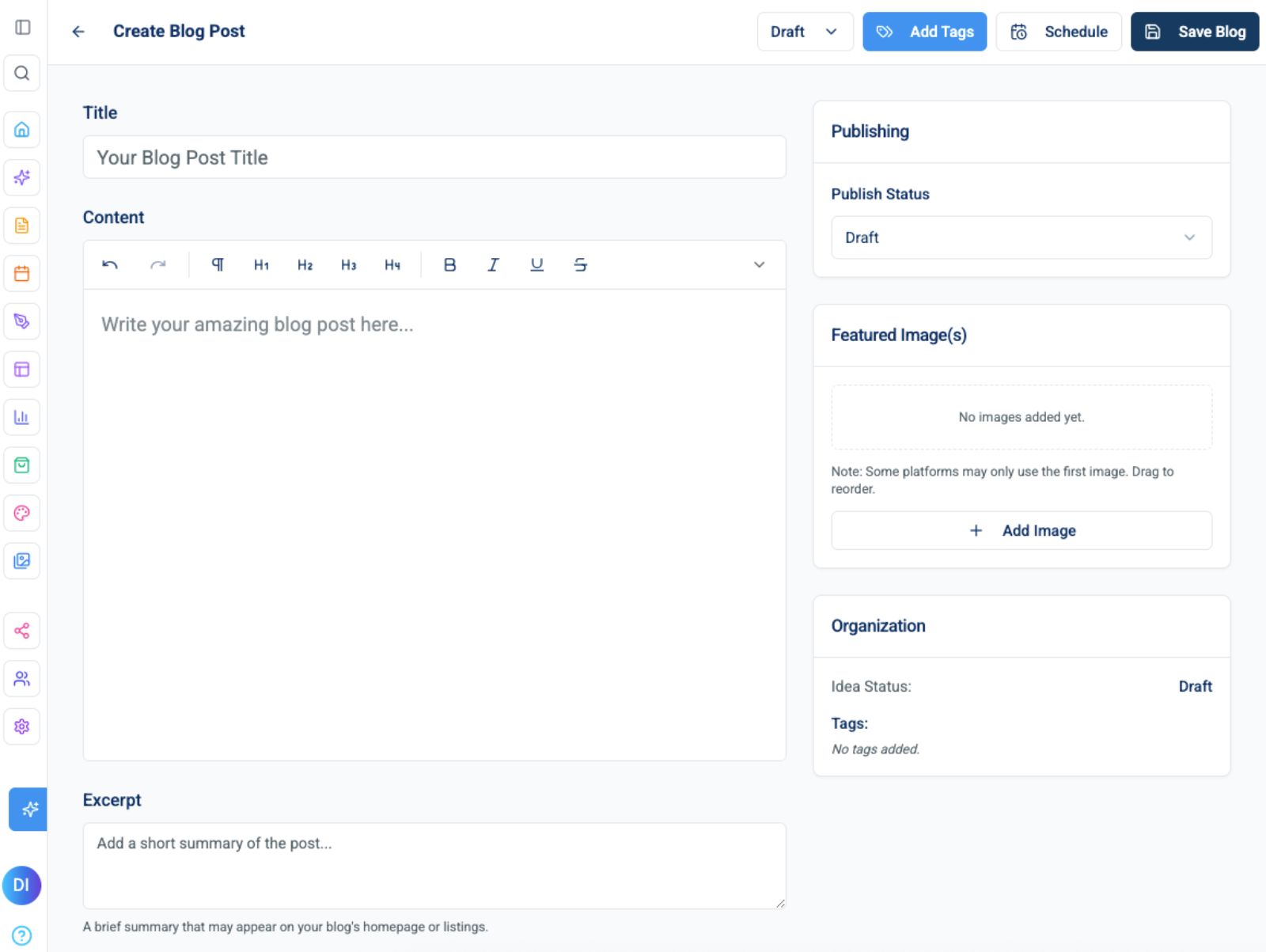
Task: Open the Schedule option in the header
Action: (1059, 32)
